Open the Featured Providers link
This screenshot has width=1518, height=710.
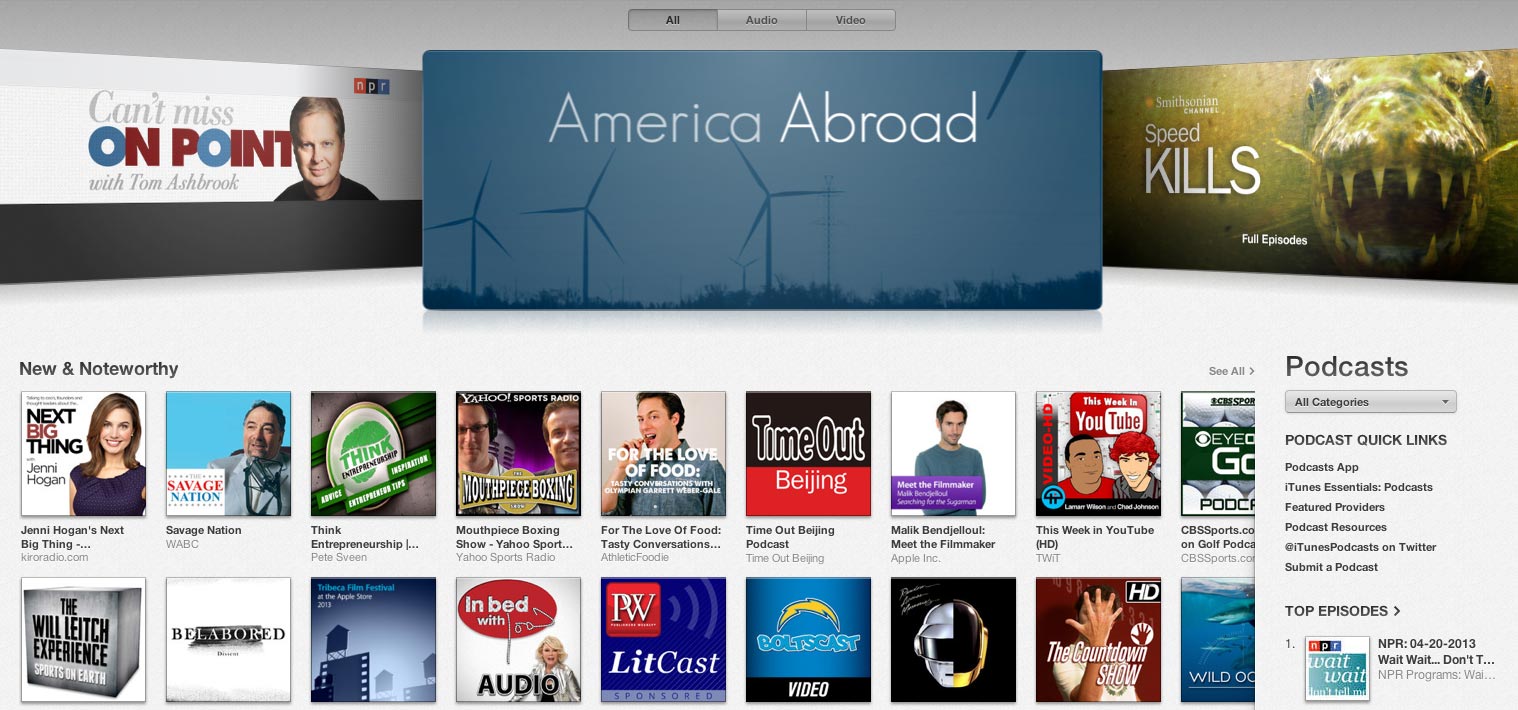(1335, 507)
